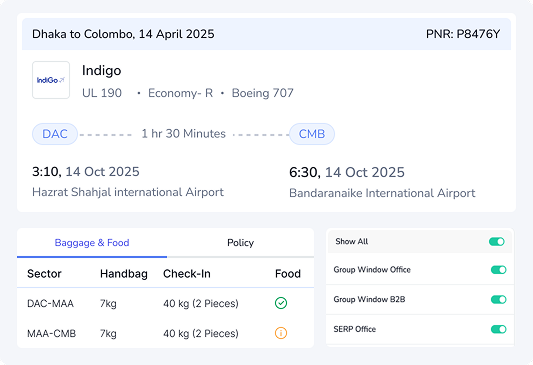The width and height of the screenshot is (533, 365).
Task: Switch to the Policy tab
Action: point(240,243)
